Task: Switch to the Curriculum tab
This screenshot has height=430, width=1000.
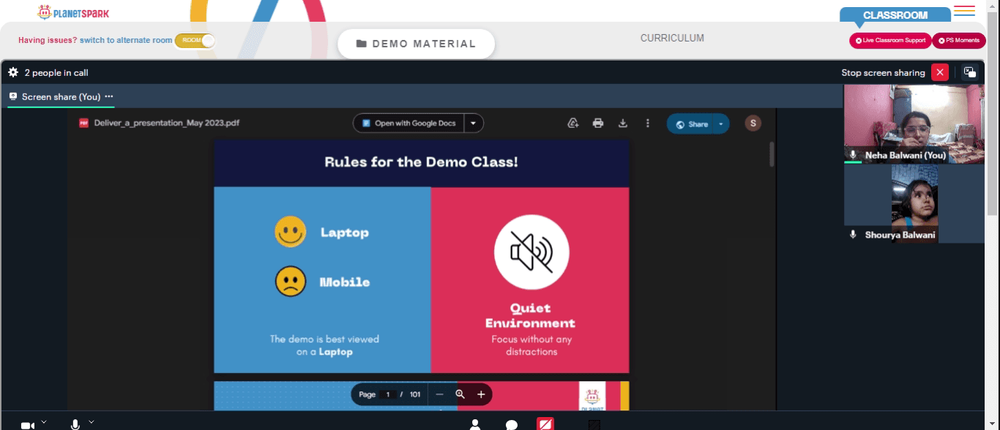Action: (x=672, y=38)
